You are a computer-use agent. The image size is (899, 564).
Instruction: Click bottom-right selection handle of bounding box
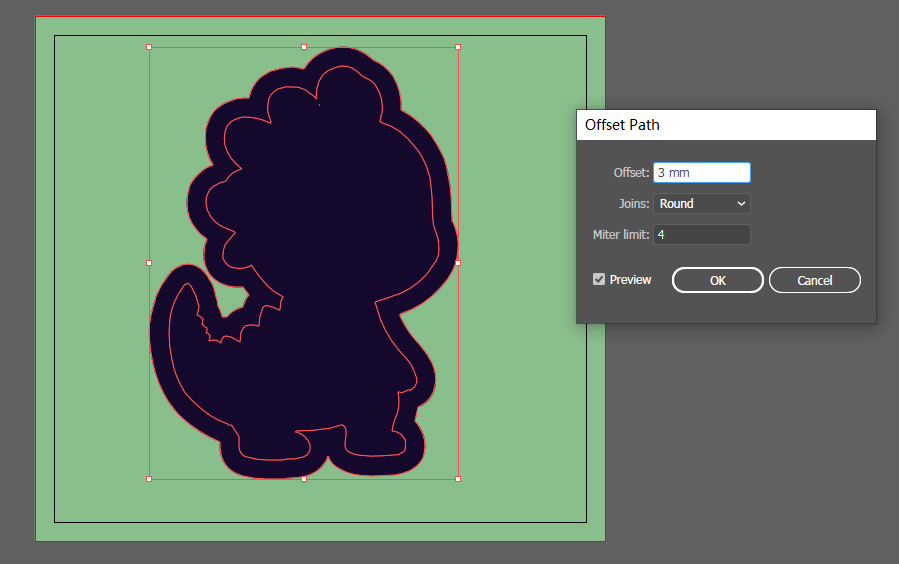pyautogui.click(x=458, y=479)
